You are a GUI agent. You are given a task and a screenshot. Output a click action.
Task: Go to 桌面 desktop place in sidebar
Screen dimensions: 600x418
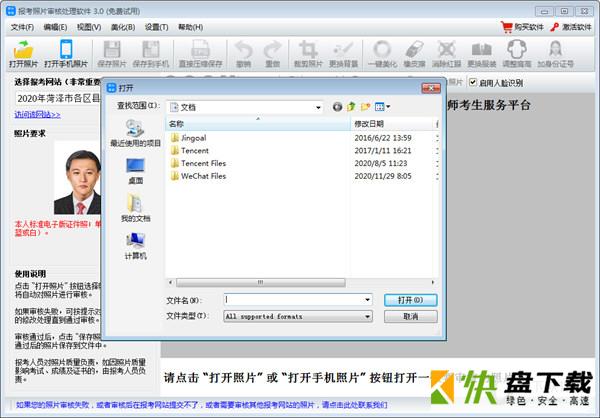[x=135, y=171]
